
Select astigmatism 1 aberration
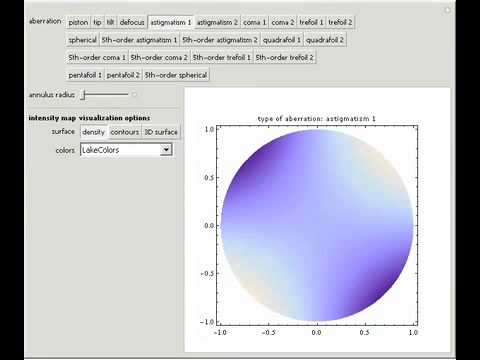click(x=171, y=22)
